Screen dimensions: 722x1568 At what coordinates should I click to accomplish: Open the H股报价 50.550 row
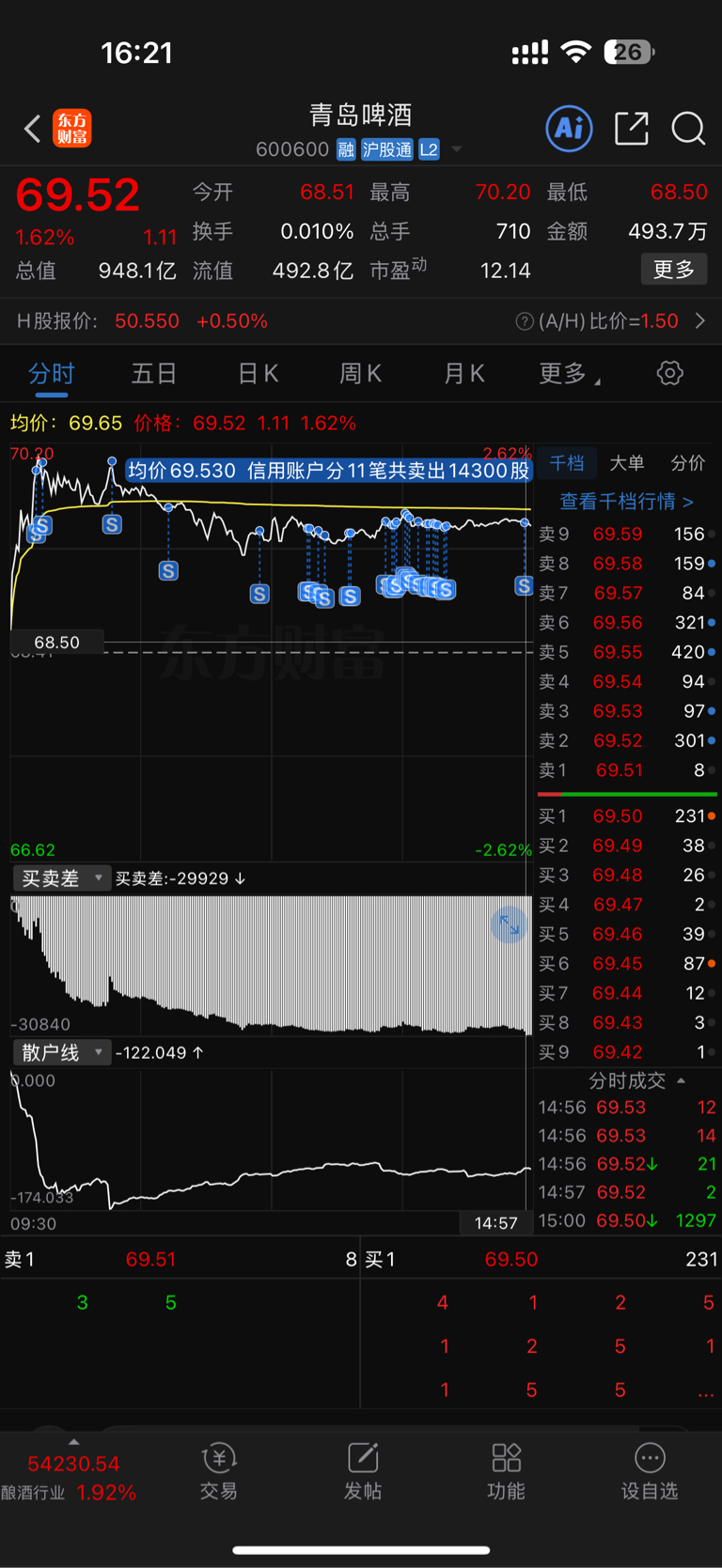[x=361, y=321]
